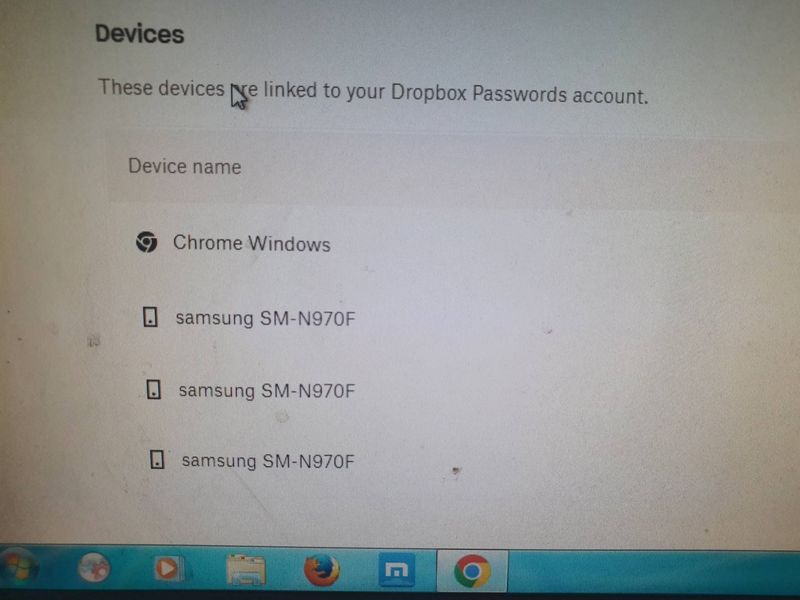Image resolution: width=800 pixels, height=600 pixels.
Task: Launch Windows Media Player from taskbar
Action: tap(167, 568)
